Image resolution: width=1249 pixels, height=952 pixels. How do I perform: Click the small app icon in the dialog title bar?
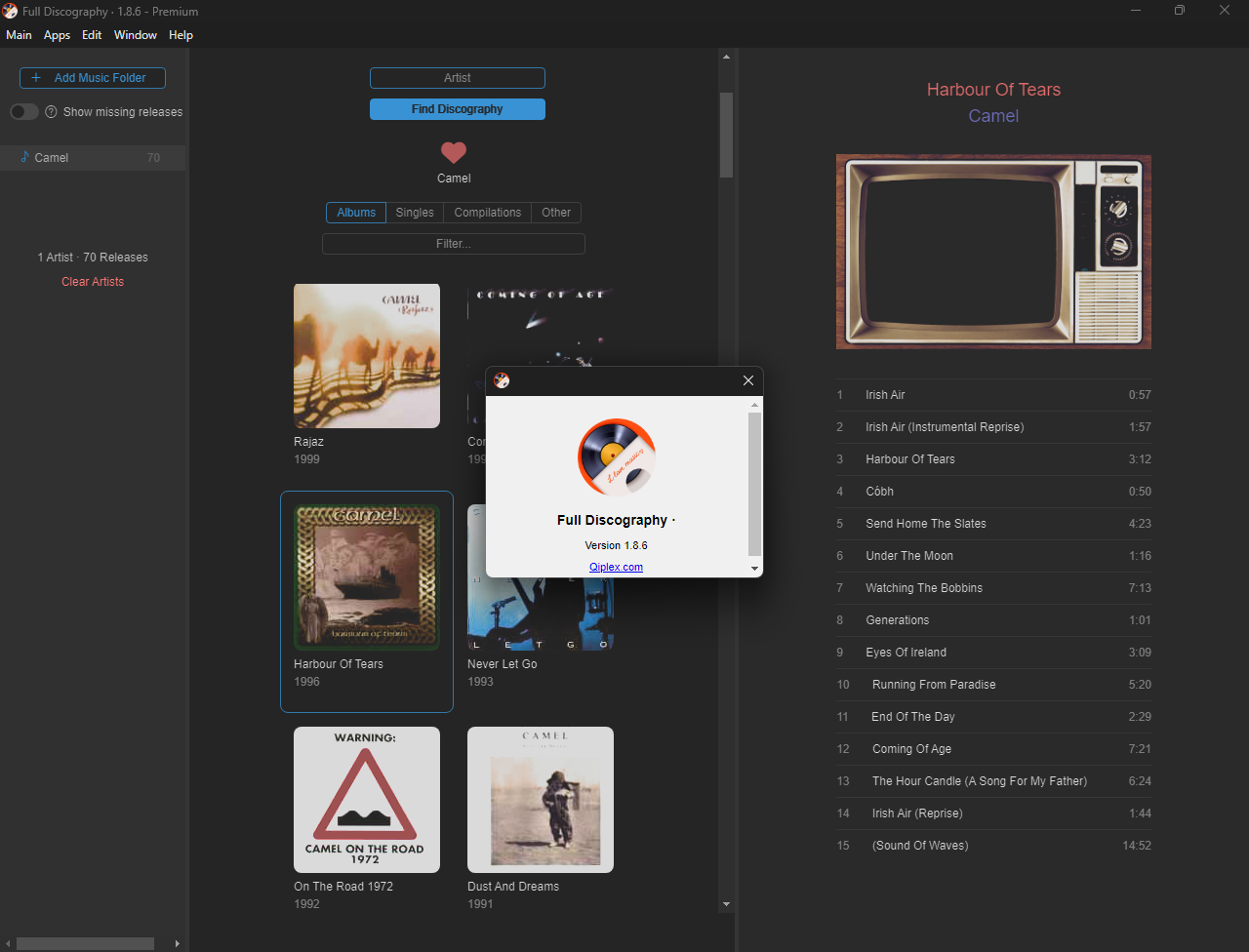(502, 380)
